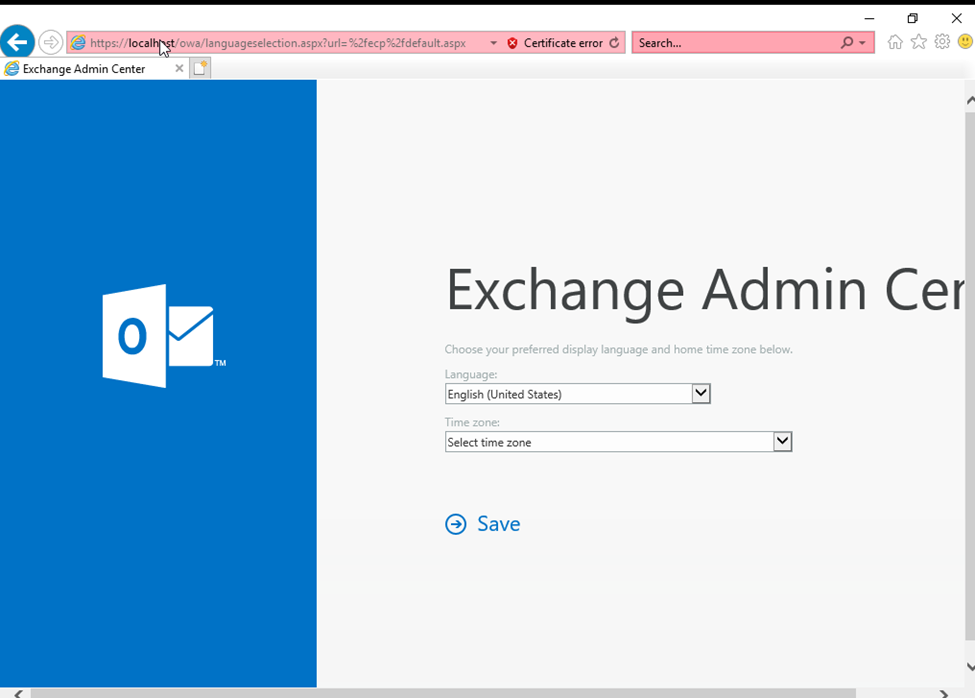Expand the address bar autocomplete arrow
975x698 pixels.
coord(493,43)
